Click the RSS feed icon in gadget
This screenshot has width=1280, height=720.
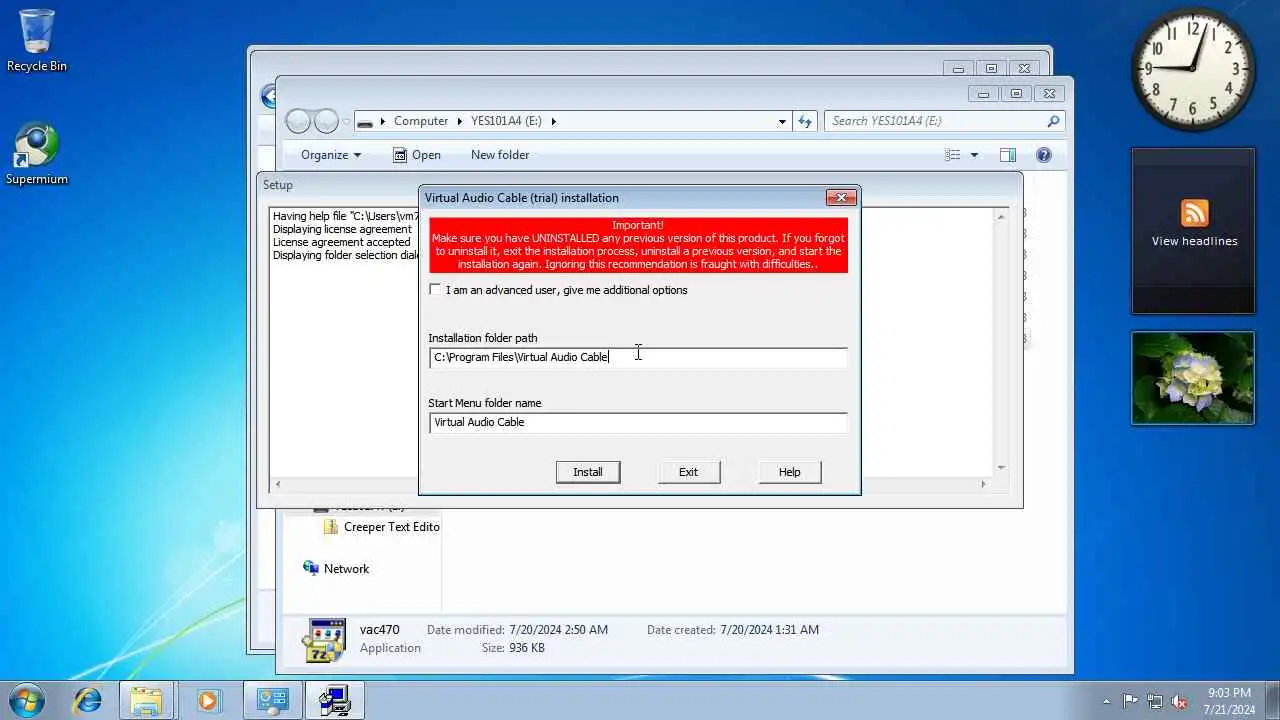(x=1194, y=213)
